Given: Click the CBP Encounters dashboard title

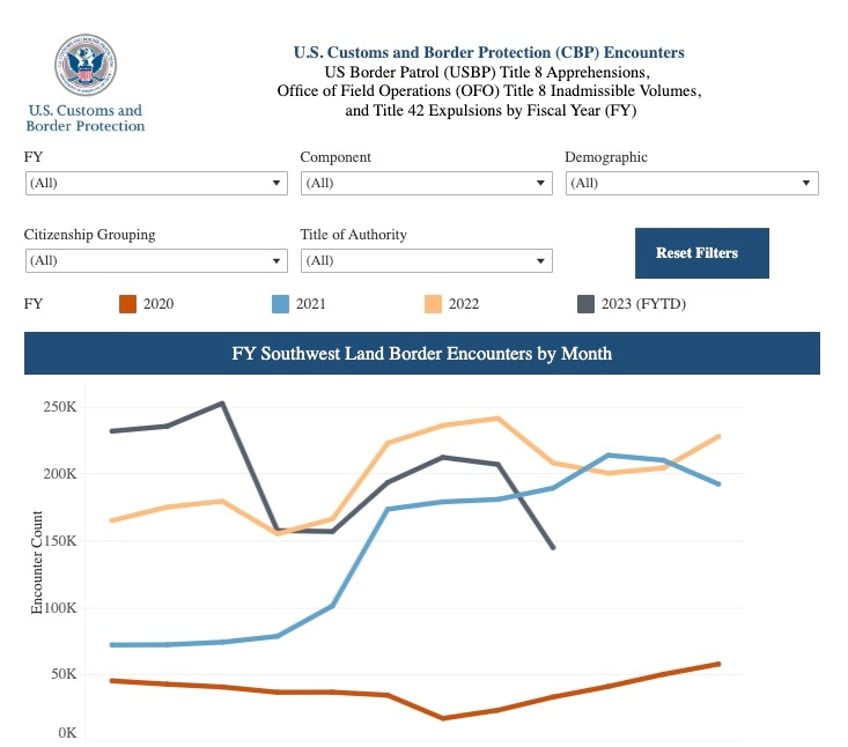Looking at the screenshot, I should coord(489,53).
